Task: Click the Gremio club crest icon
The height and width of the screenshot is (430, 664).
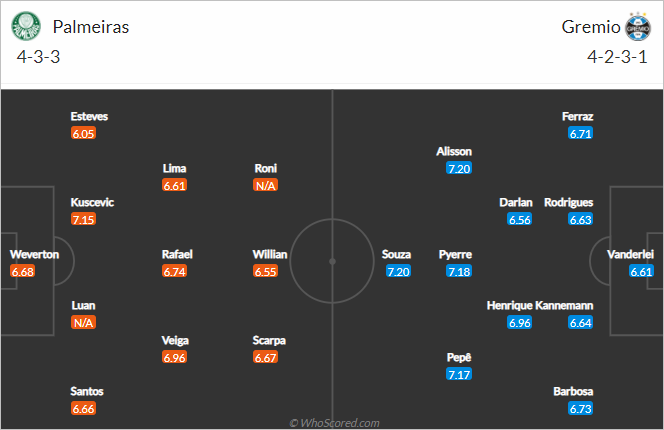Action: coord(638,26)
